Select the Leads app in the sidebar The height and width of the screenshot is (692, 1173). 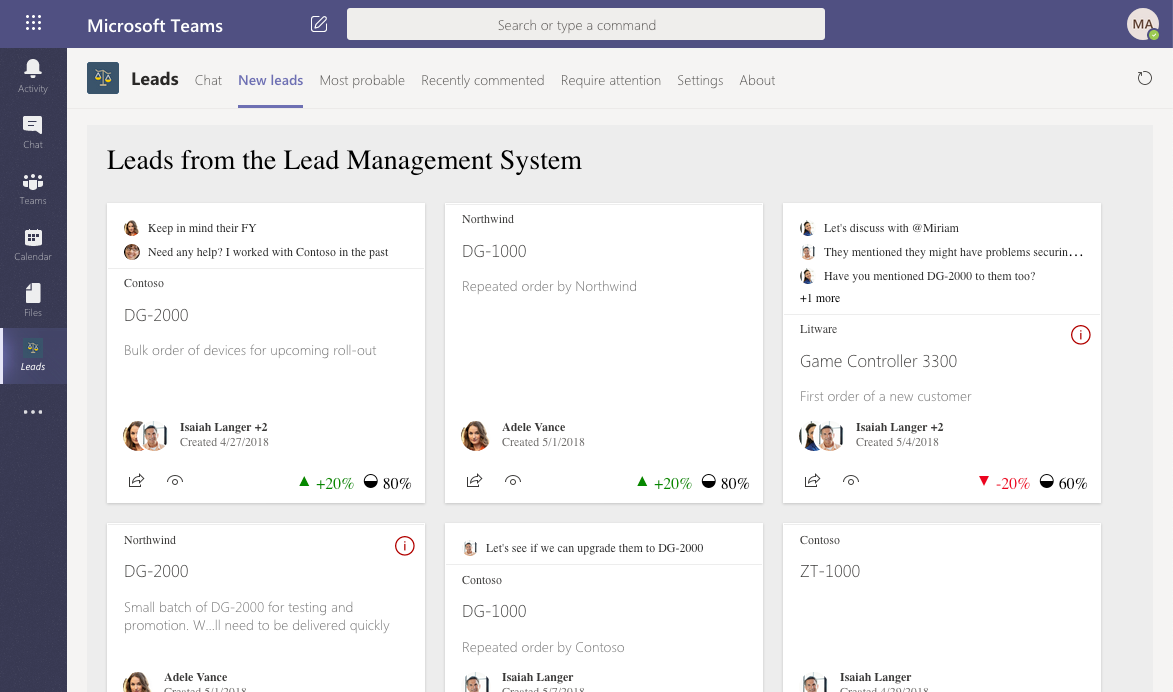click(33, 355)
